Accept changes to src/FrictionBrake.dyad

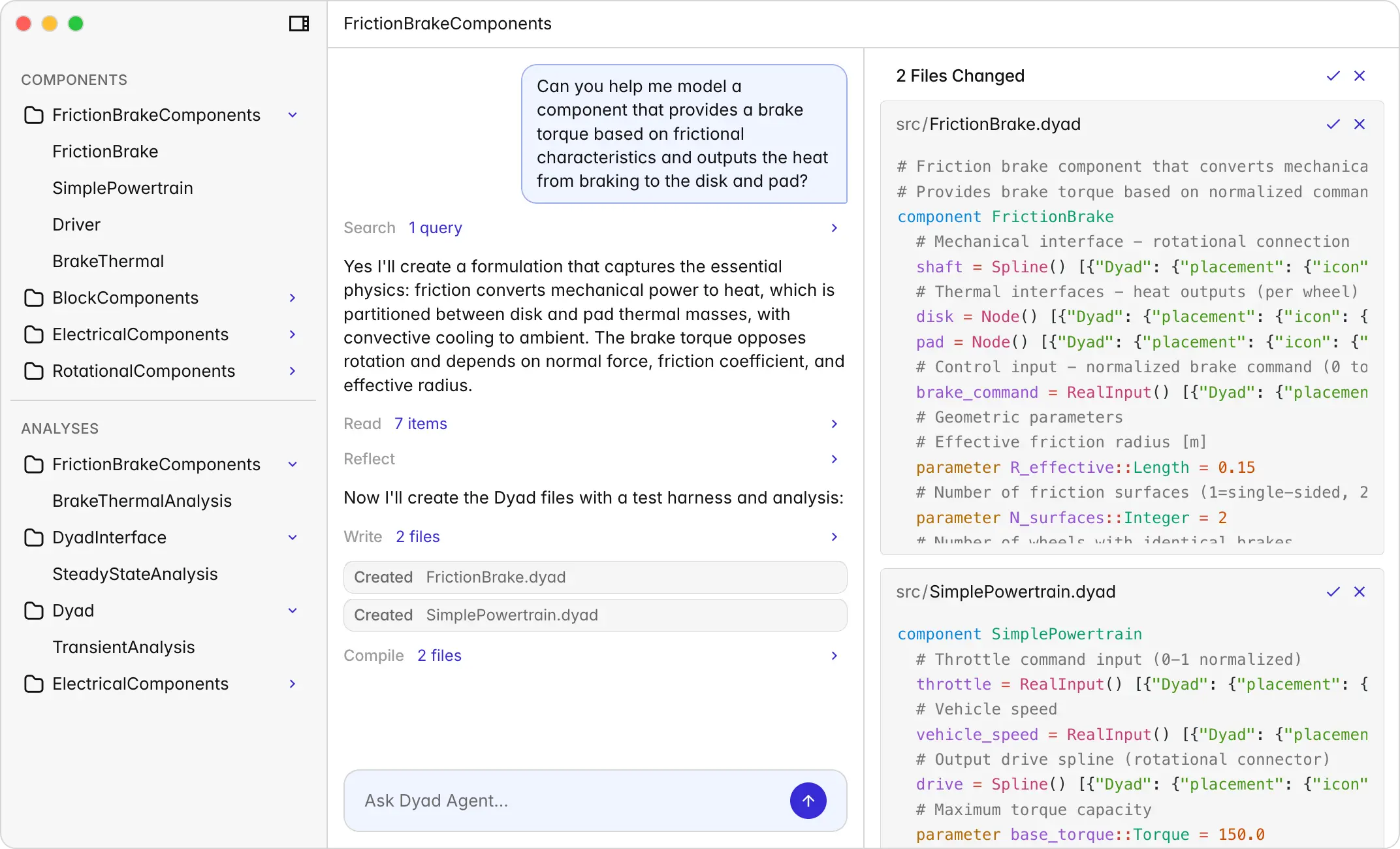click(x=1333, y=124)
